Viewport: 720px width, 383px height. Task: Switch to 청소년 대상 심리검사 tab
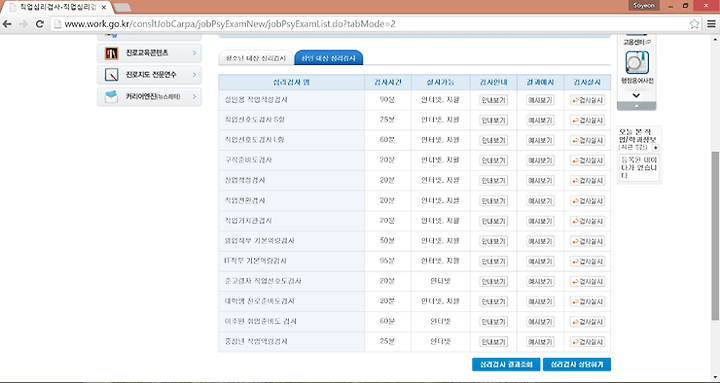(x=256, y=58)
